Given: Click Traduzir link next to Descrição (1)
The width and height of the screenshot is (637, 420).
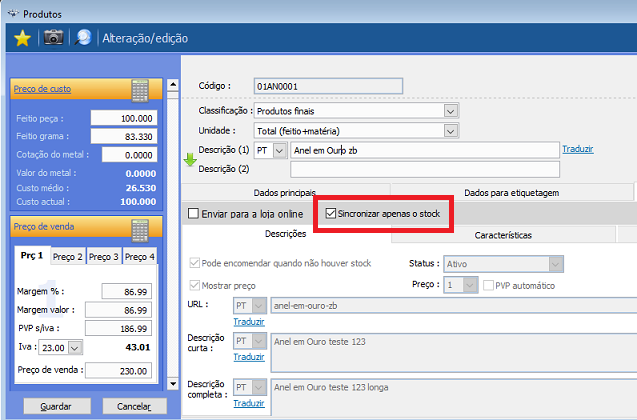Looking at the screenshot, I should pos(577,149).
